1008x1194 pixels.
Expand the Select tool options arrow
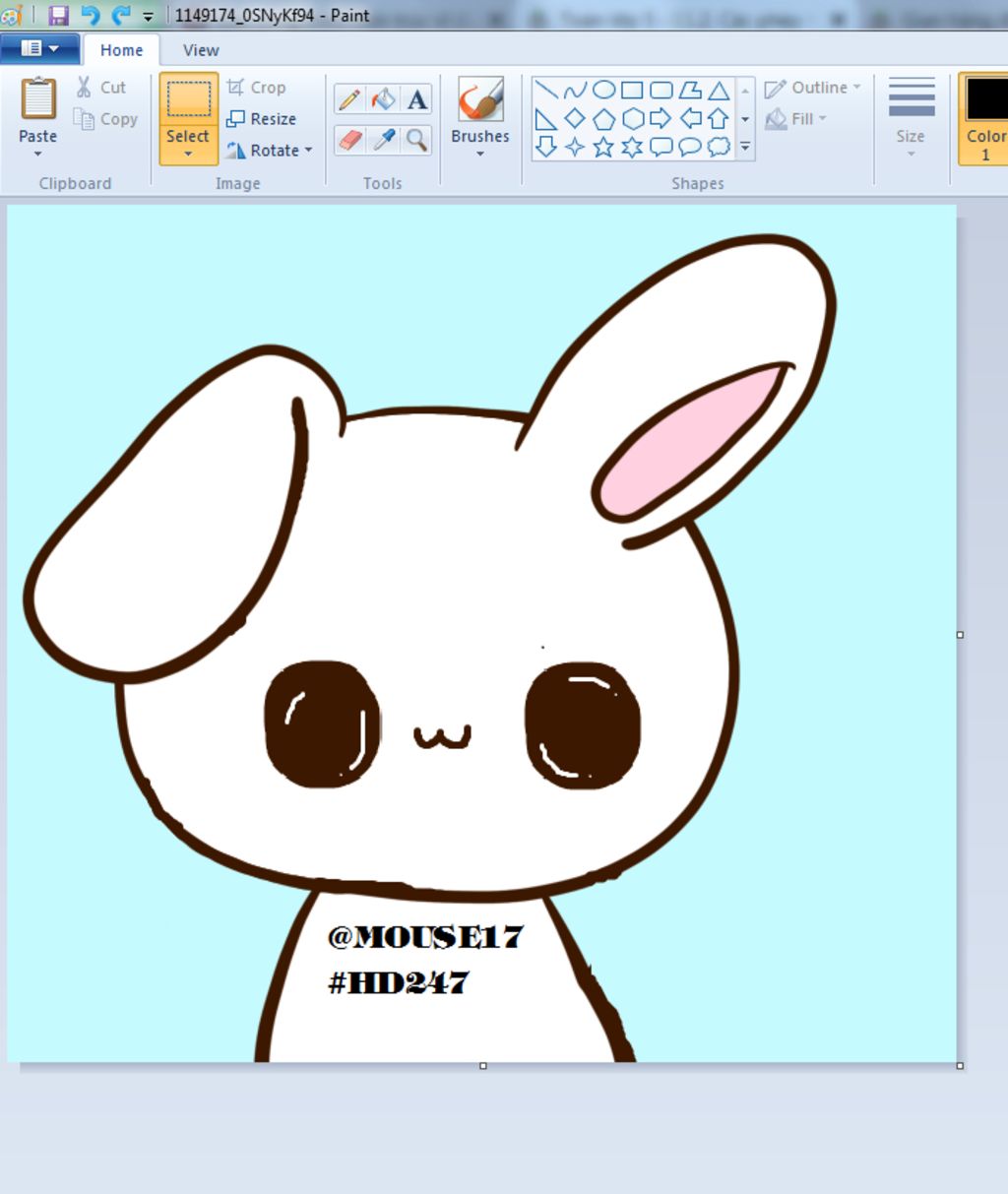click(188, 154)
